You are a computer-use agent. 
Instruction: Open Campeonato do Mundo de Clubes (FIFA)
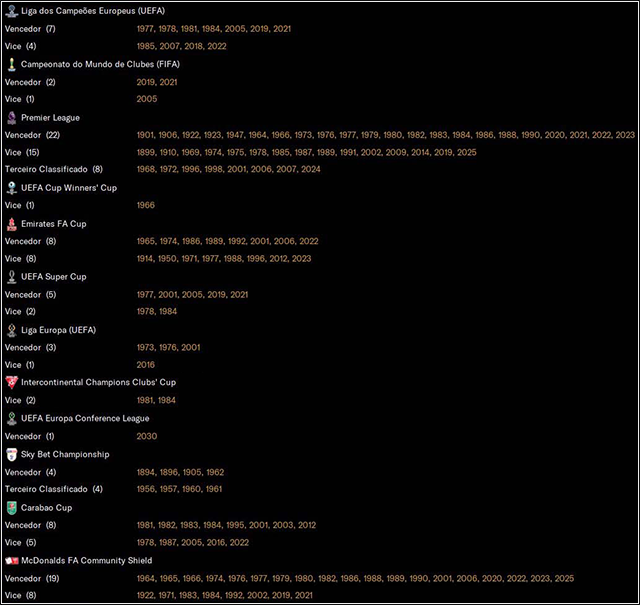point(100,64)
